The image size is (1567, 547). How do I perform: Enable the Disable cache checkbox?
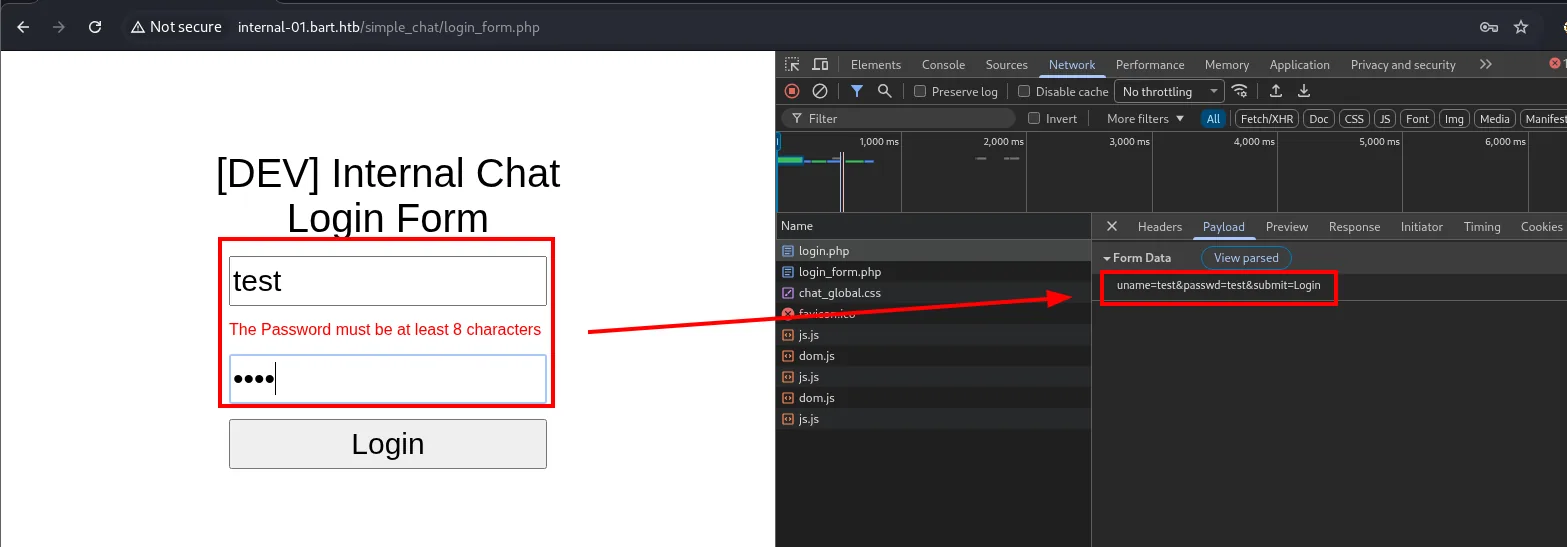[x=1024, y=91]
